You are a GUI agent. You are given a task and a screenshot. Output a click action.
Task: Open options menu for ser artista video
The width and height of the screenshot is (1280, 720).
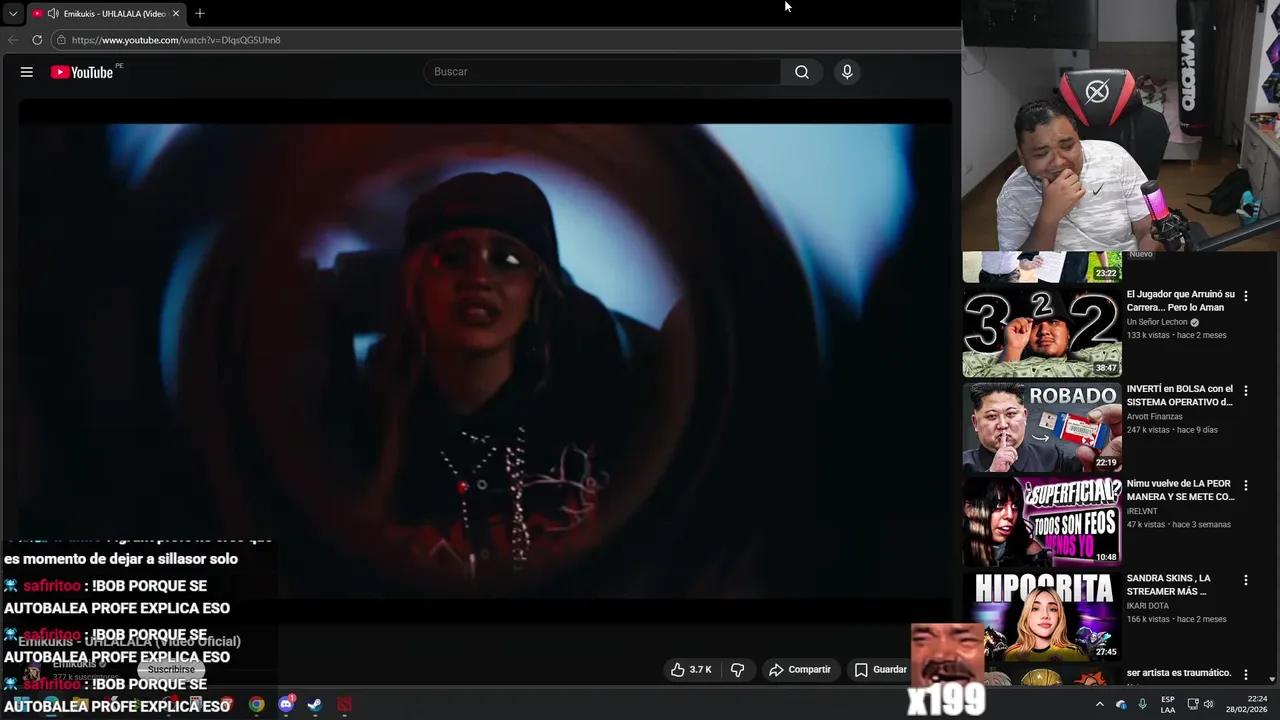tap(1246, 674)
